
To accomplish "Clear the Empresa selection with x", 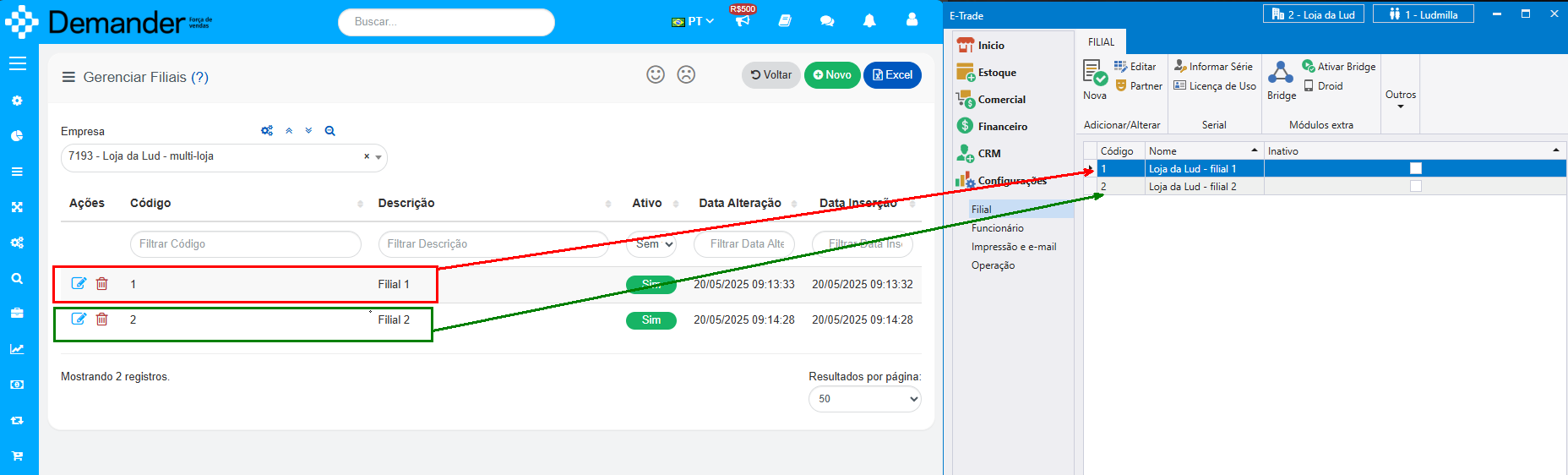I will click(367, 156).
